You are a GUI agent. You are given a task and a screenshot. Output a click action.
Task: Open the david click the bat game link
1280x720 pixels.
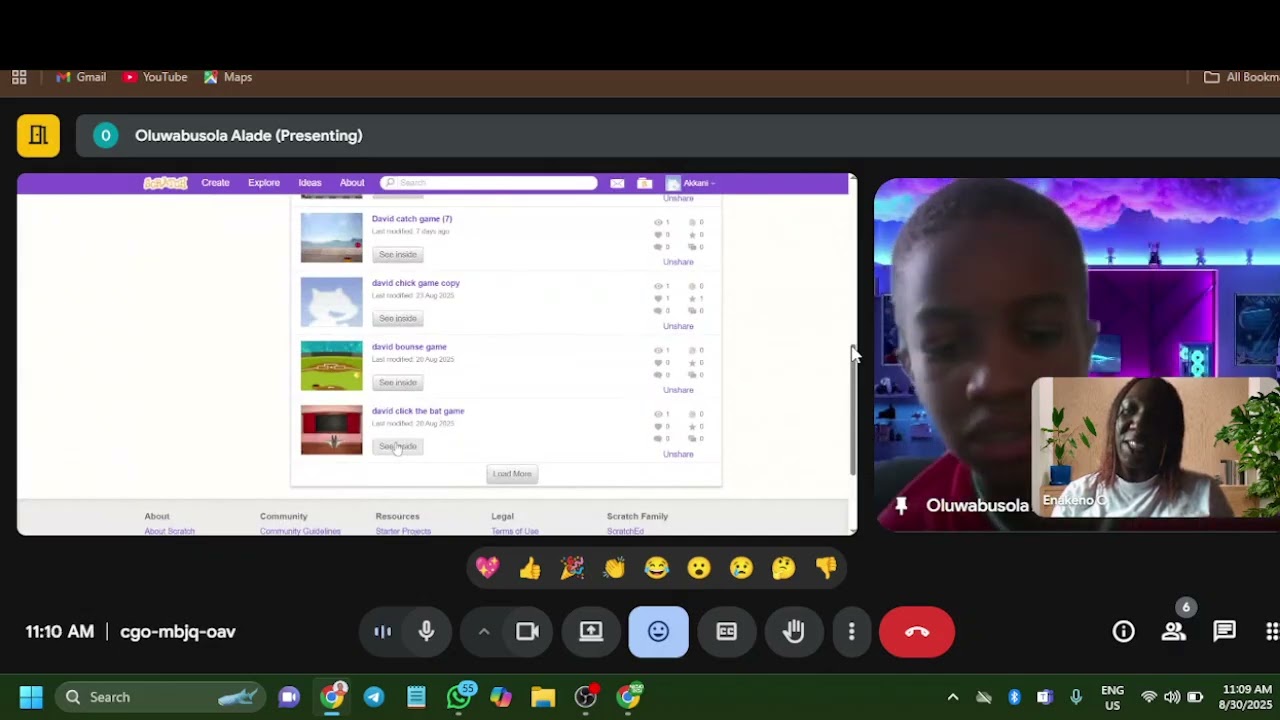pyautogui.click(x=418, y=411)
